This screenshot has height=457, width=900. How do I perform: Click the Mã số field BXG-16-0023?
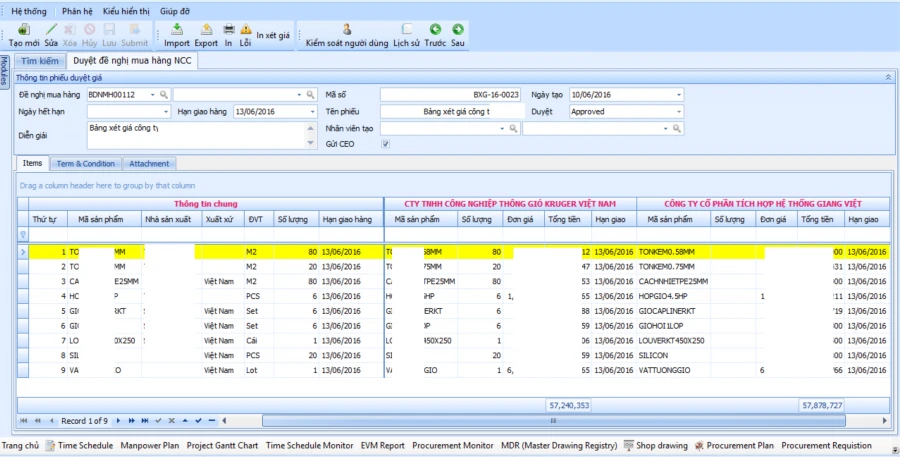tap(451, 95)
